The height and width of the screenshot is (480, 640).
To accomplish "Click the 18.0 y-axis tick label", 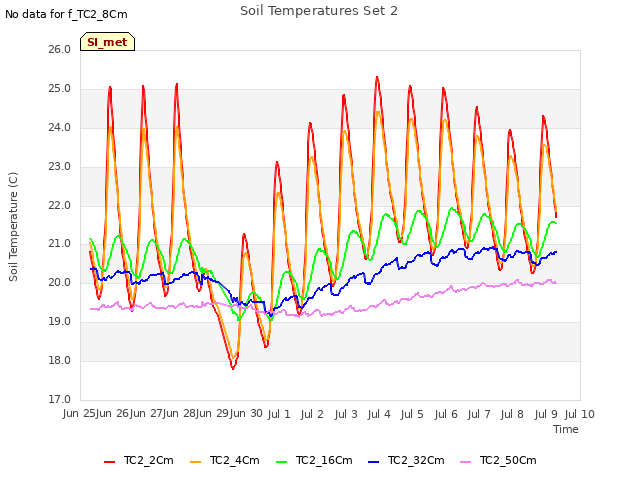I will tap(60, 360).
